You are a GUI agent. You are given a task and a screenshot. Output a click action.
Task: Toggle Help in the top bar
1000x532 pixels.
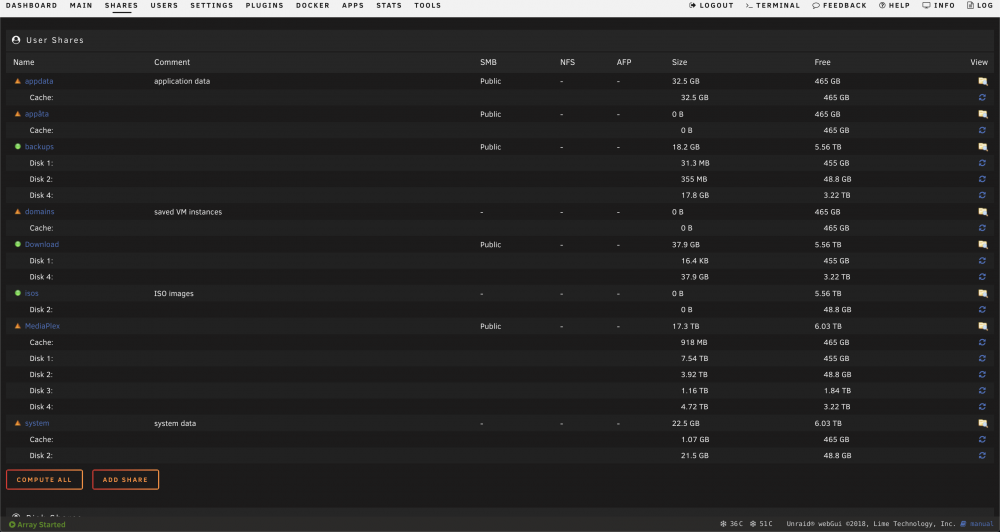click(x=894, y=5)
